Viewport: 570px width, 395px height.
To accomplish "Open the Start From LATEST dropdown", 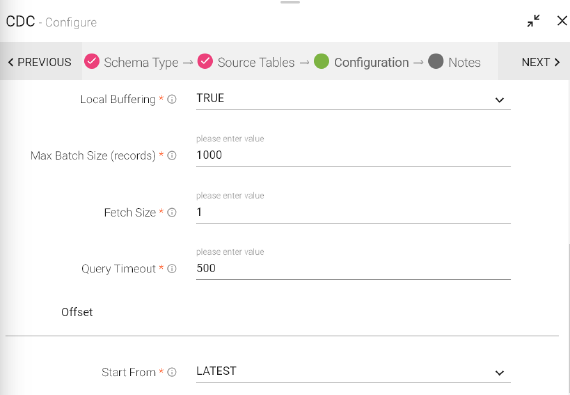I will [353, 372].
